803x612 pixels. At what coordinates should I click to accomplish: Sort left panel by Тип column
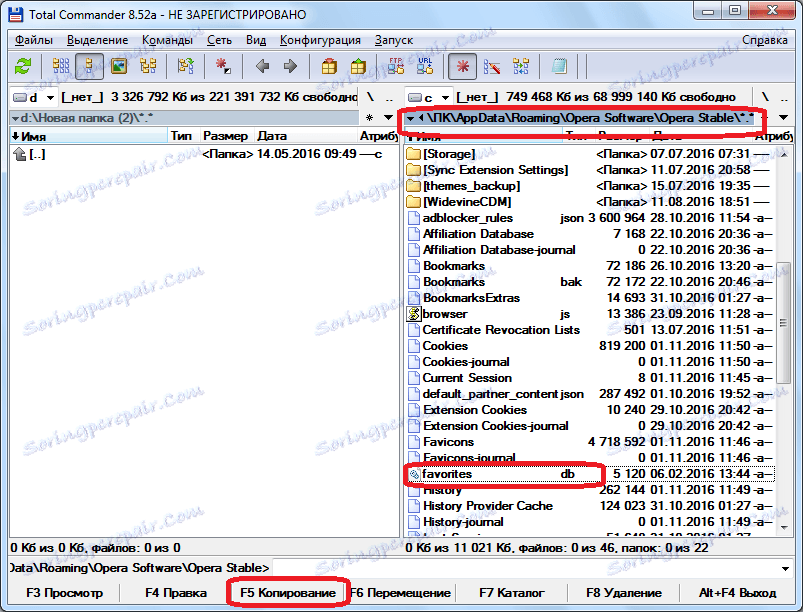[183, 136]
